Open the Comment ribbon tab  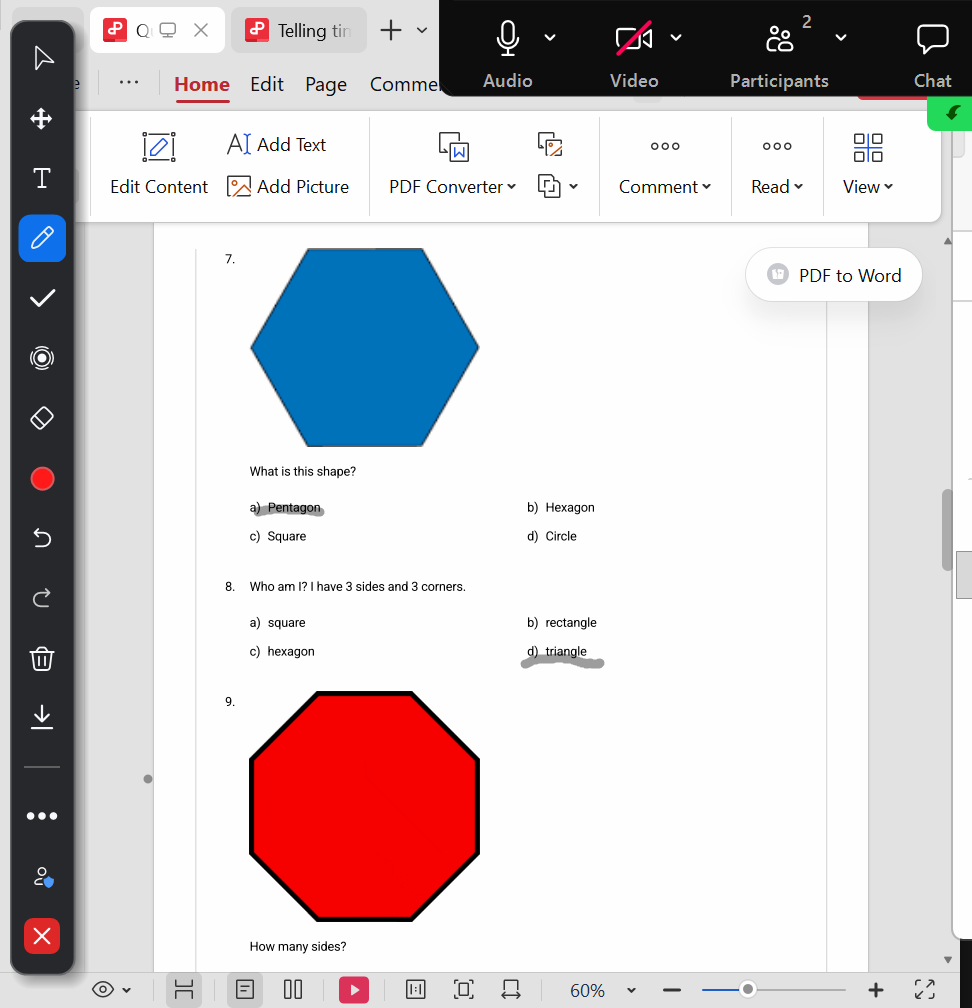point(404,84)
